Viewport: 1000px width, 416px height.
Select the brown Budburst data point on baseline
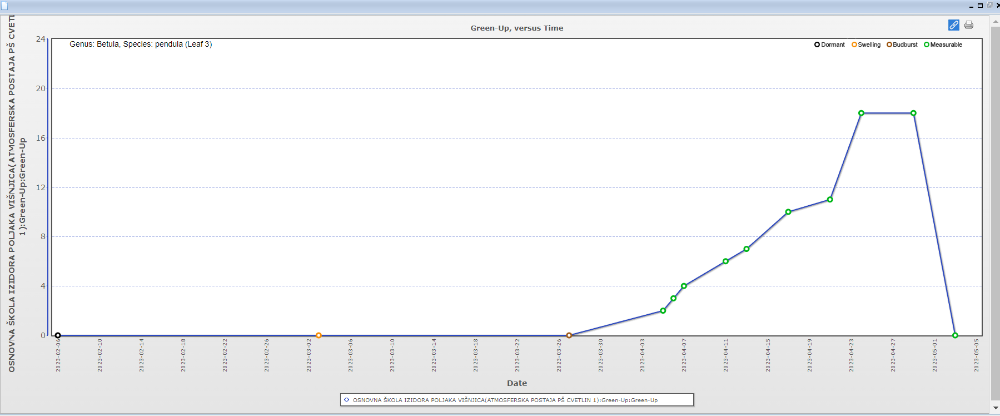coord(569,335)
